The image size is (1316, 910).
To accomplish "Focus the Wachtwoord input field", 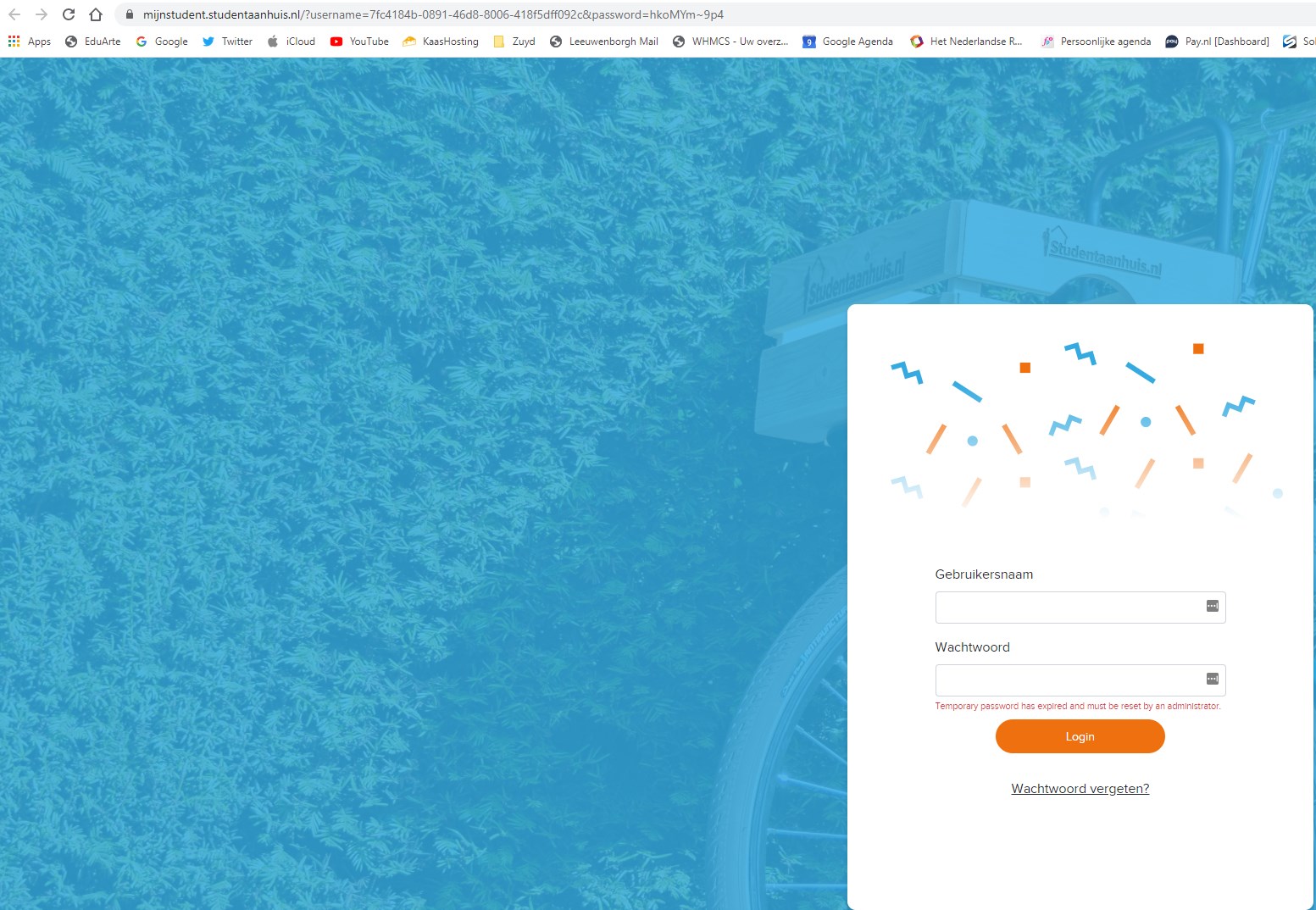I will pyautogui.click(x=1080, y=680).
